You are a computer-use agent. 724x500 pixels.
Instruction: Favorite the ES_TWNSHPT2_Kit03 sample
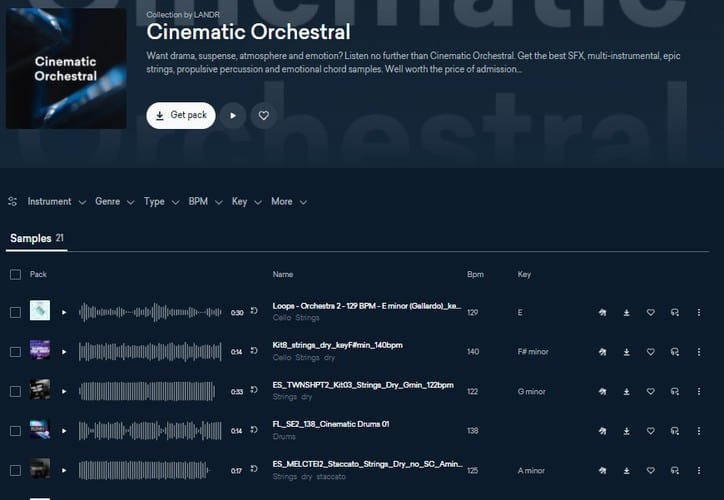pos(651,392)
